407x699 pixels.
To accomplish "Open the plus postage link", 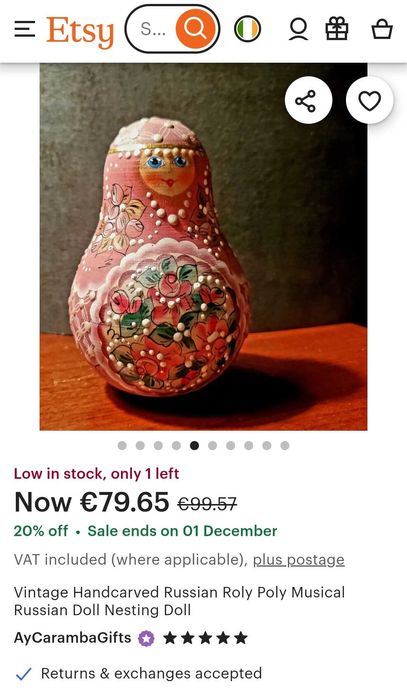I will (x=299, y=559).
